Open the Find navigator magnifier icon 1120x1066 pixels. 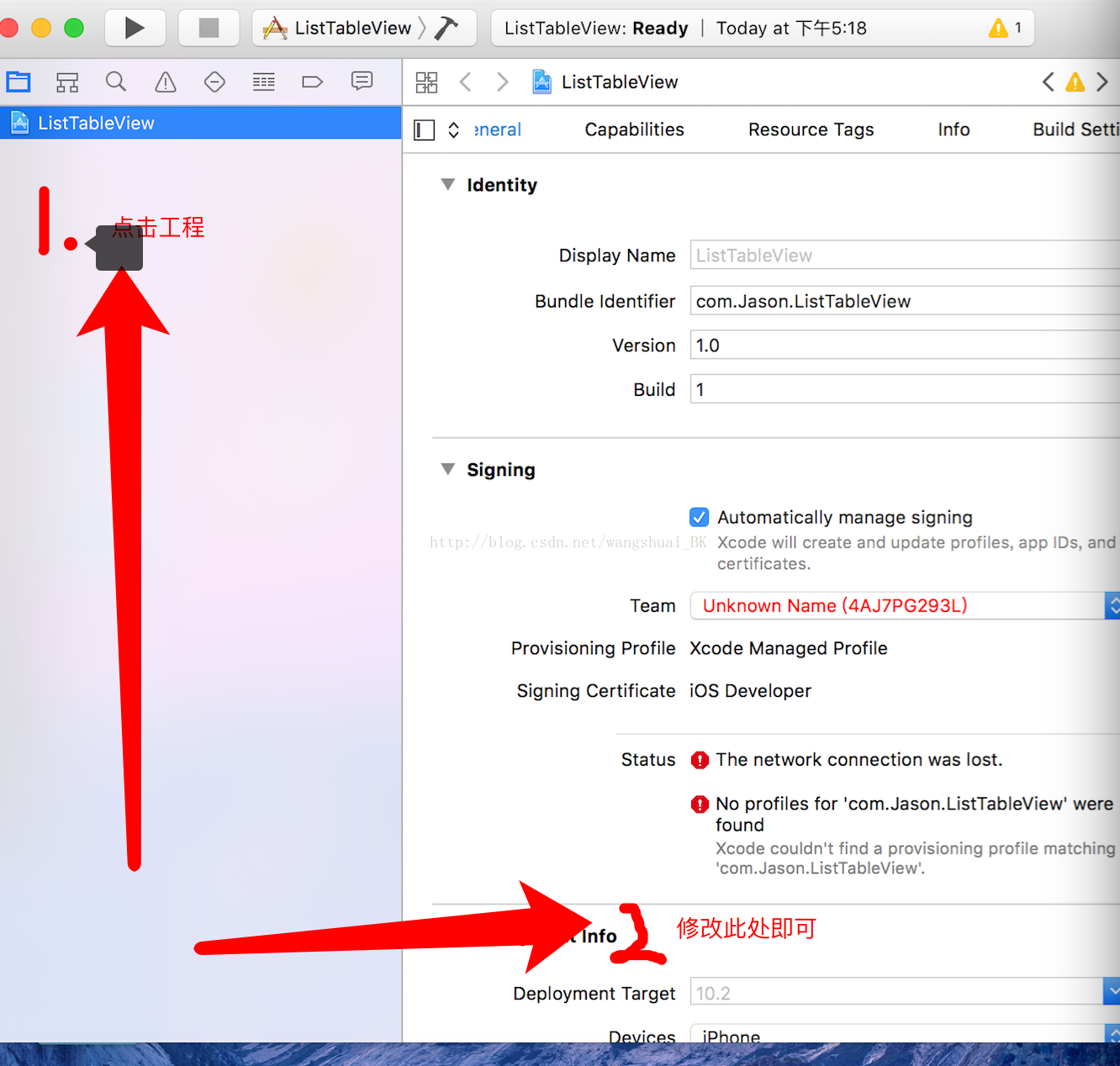click(116, 82)
